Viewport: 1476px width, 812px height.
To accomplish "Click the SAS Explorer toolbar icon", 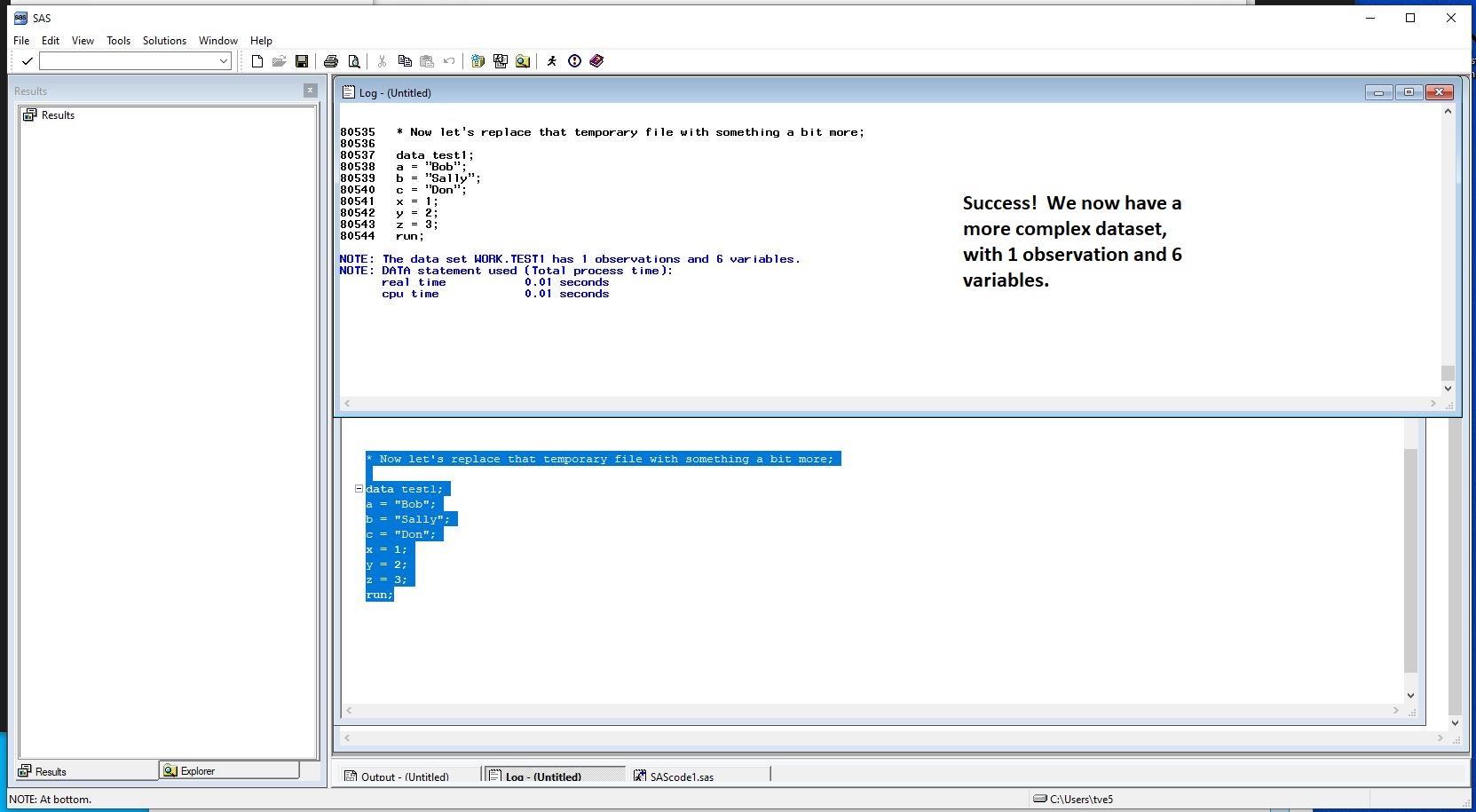I will tap(523, 61).
